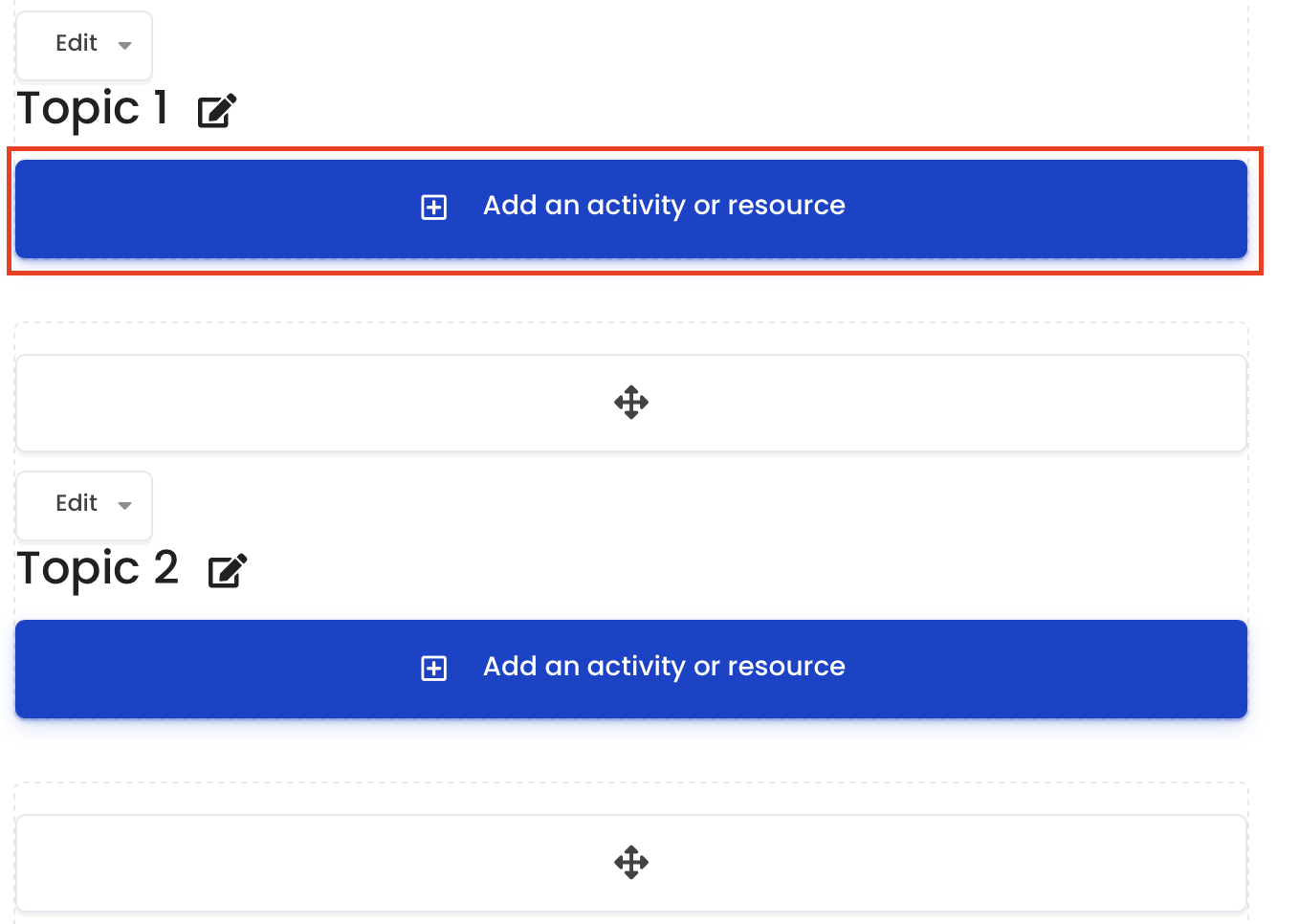Click the plus icon in Topic 1's add button

click(434, 207)
